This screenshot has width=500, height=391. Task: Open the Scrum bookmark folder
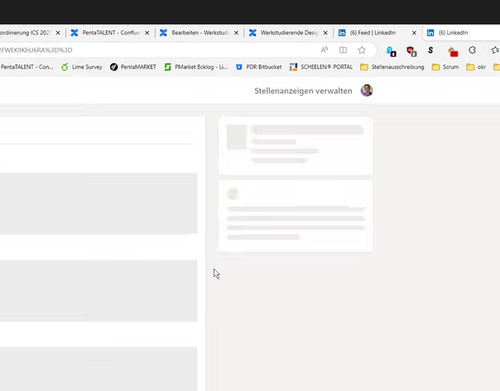pyautogui.click(x=445, y=67)
